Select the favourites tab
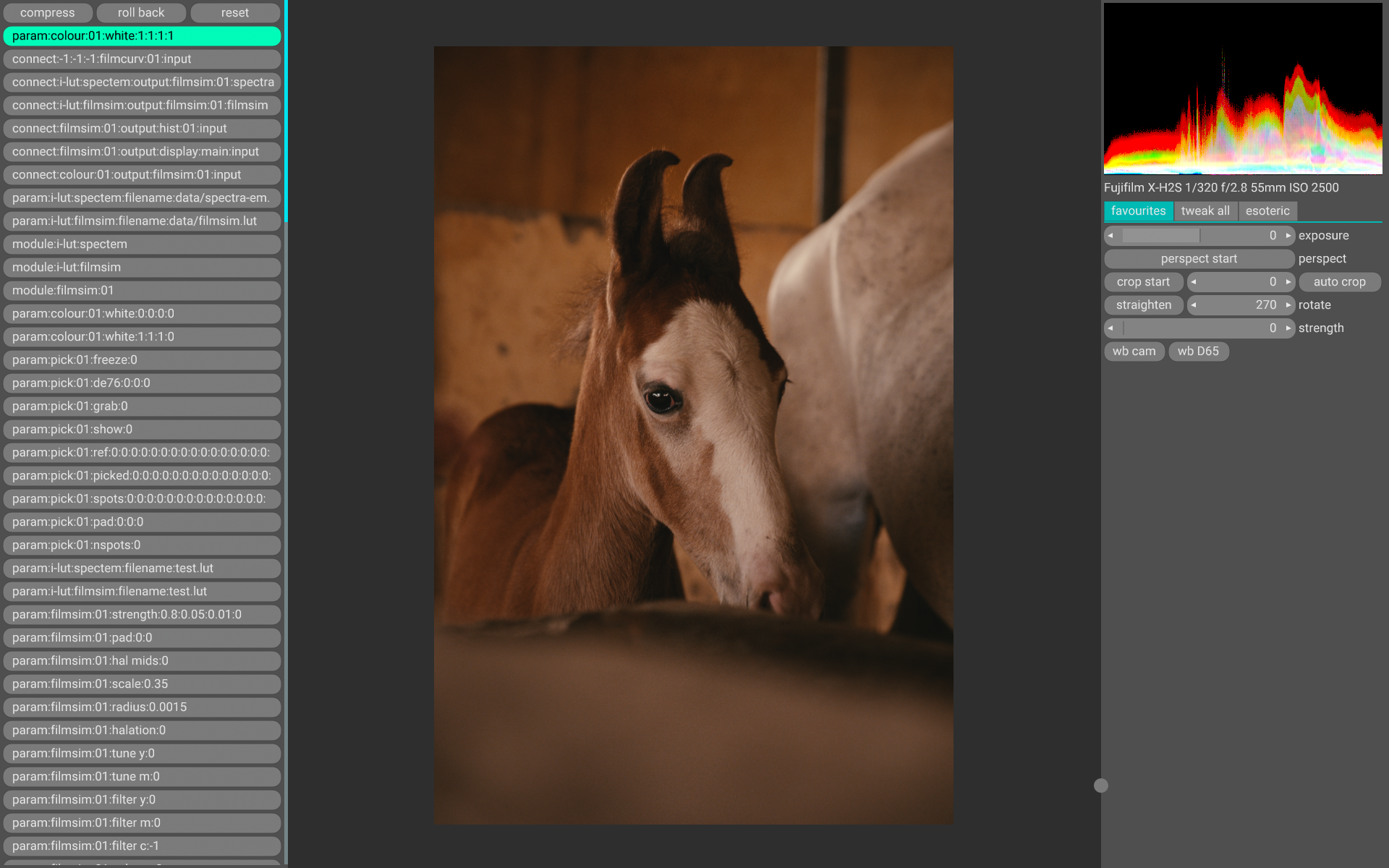Image resolution: width=1389 pixels, height=868 pixels. coord(1138,211)
